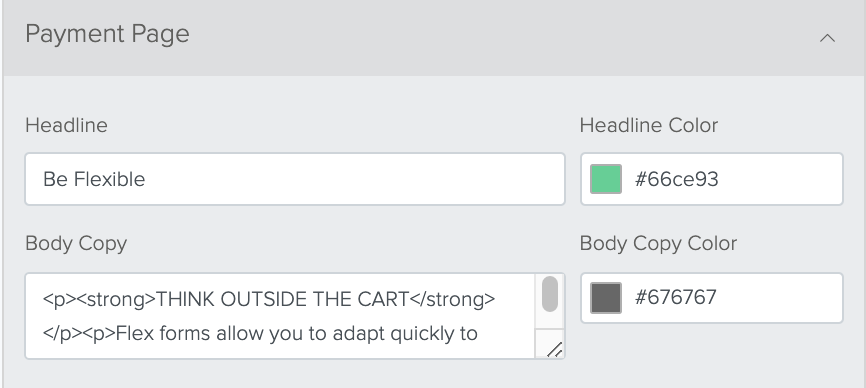The image size is (866, 388).
Task: Click the Body Copy Color label
Action: (658, 244)
